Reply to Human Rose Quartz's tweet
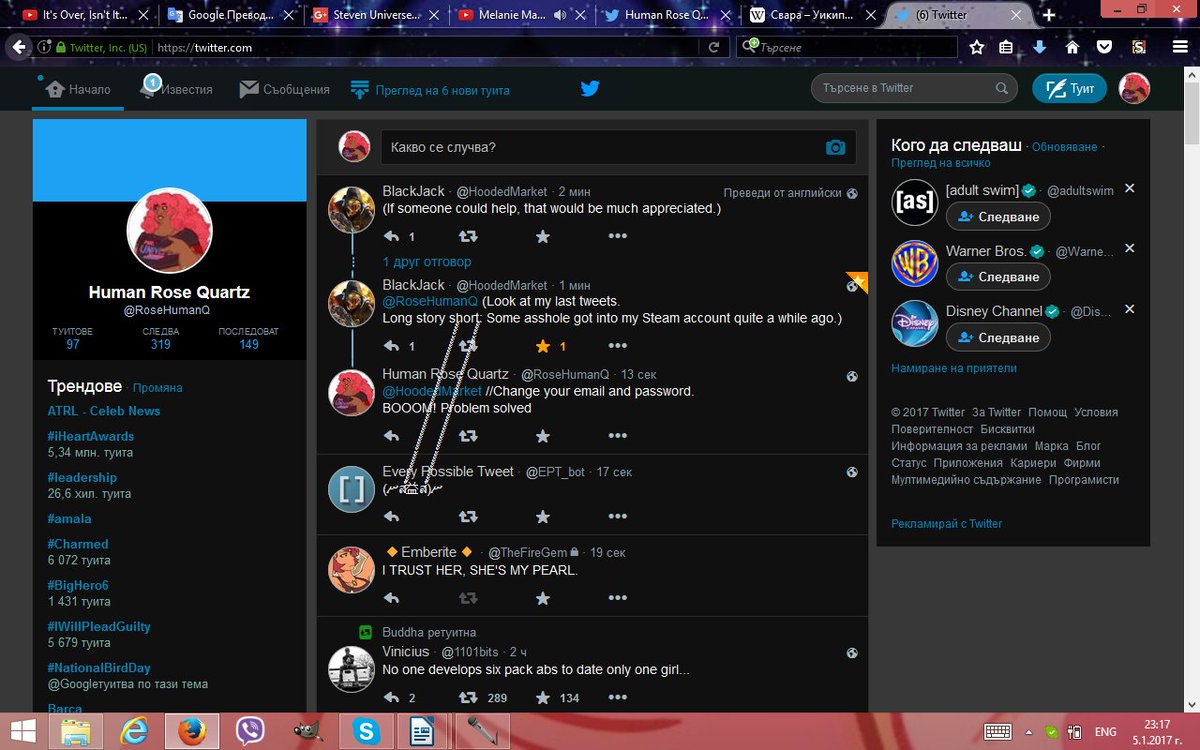Image resolution: width=1200 pixels, height=750 pixels. pyautogui.click(x=391, y=435)
